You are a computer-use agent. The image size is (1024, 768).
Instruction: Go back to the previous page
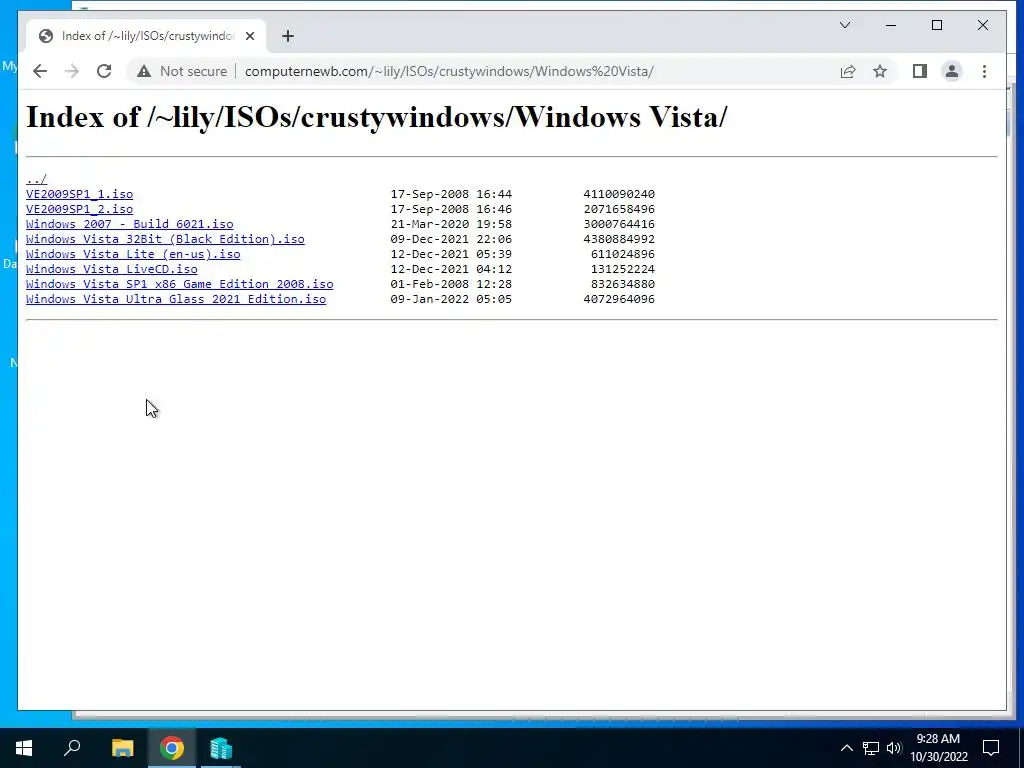tap(40, 71)
